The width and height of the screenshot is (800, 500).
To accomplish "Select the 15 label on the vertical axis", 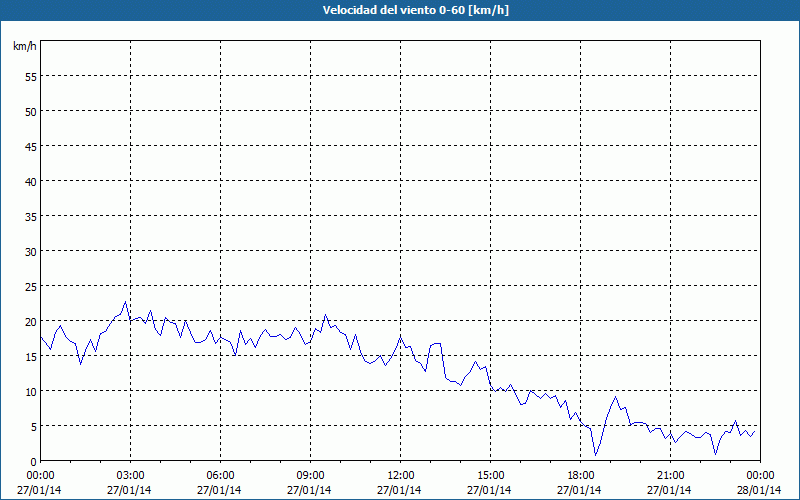I will tap(30, 356).
